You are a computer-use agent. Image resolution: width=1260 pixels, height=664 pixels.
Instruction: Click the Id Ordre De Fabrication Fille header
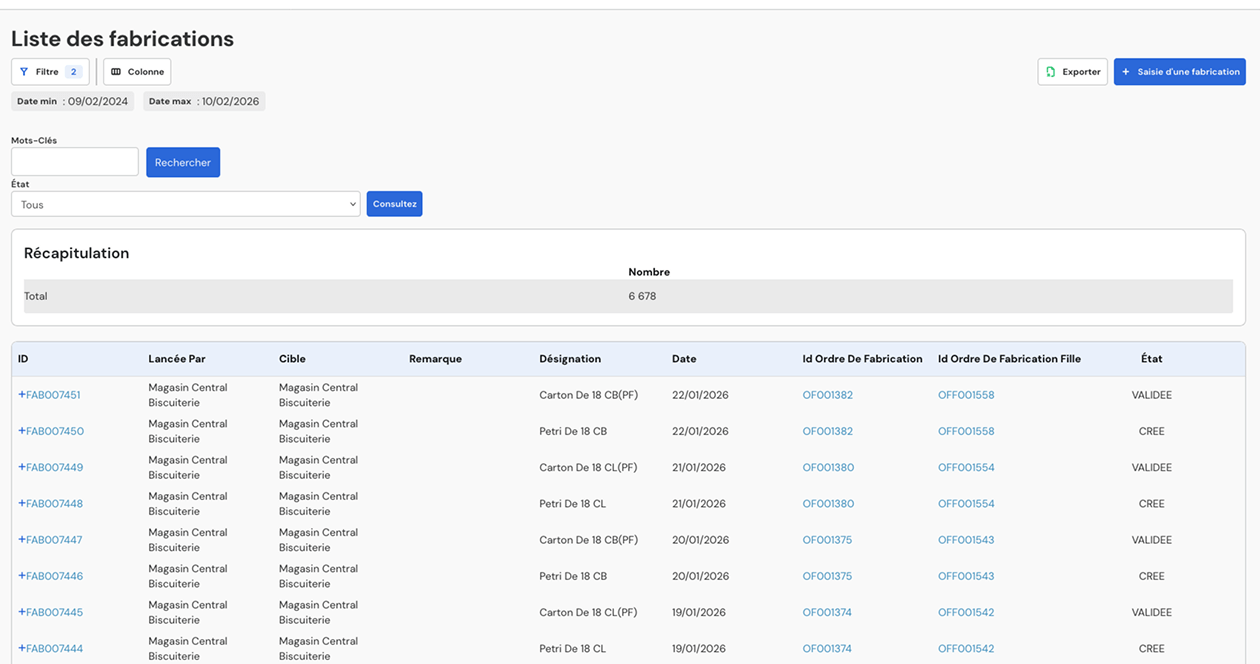click(x=1009, y=358)
